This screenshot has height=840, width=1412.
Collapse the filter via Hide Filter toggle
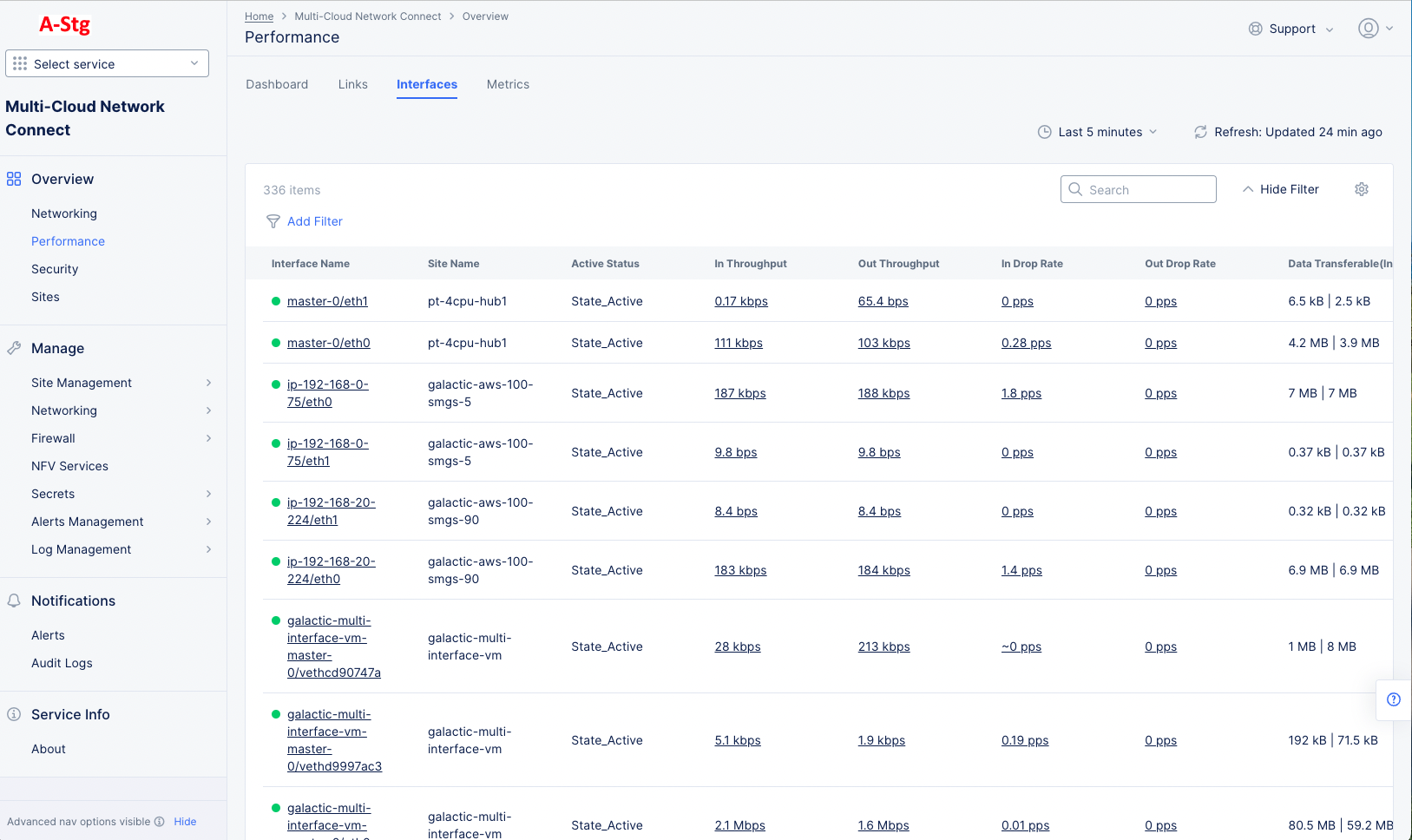pos(1281,188)
